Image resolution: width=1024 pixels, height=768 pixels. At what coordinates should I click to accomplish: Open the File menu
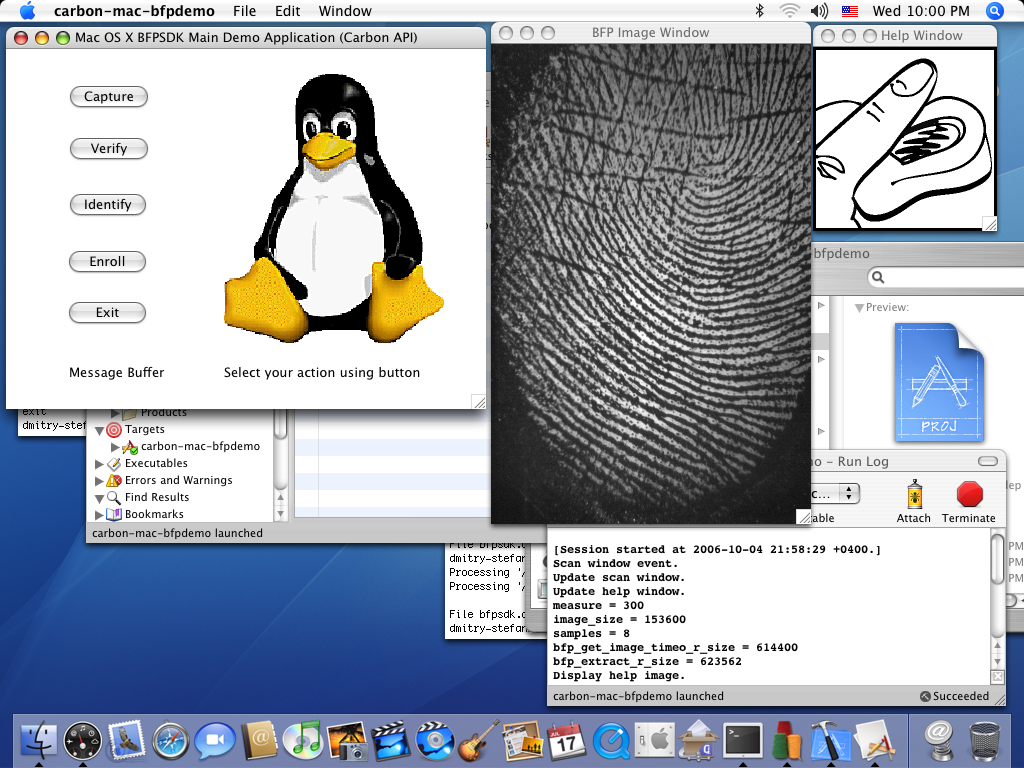pyautogui.click(x=244, y=11)
